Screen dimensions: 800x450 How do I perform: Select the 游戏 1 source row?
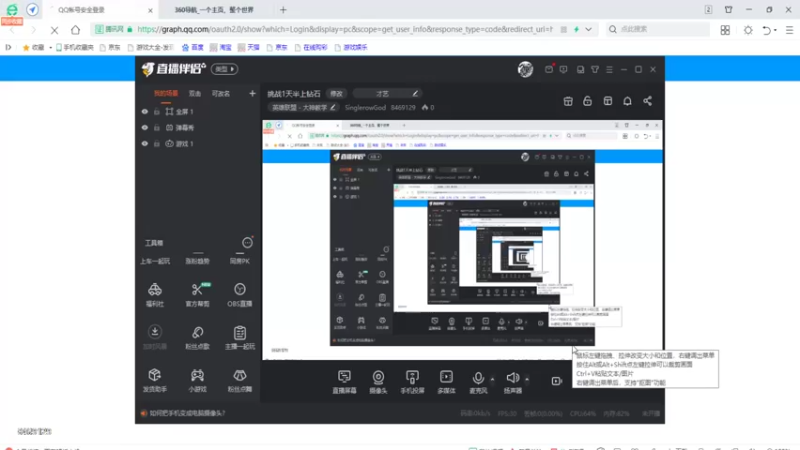coord(197,144)
